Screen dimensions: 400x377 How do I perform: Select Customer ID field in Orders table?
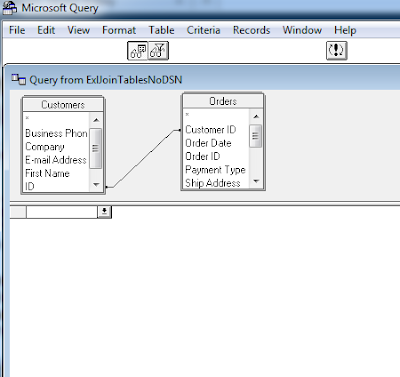(x=211, y=129)
